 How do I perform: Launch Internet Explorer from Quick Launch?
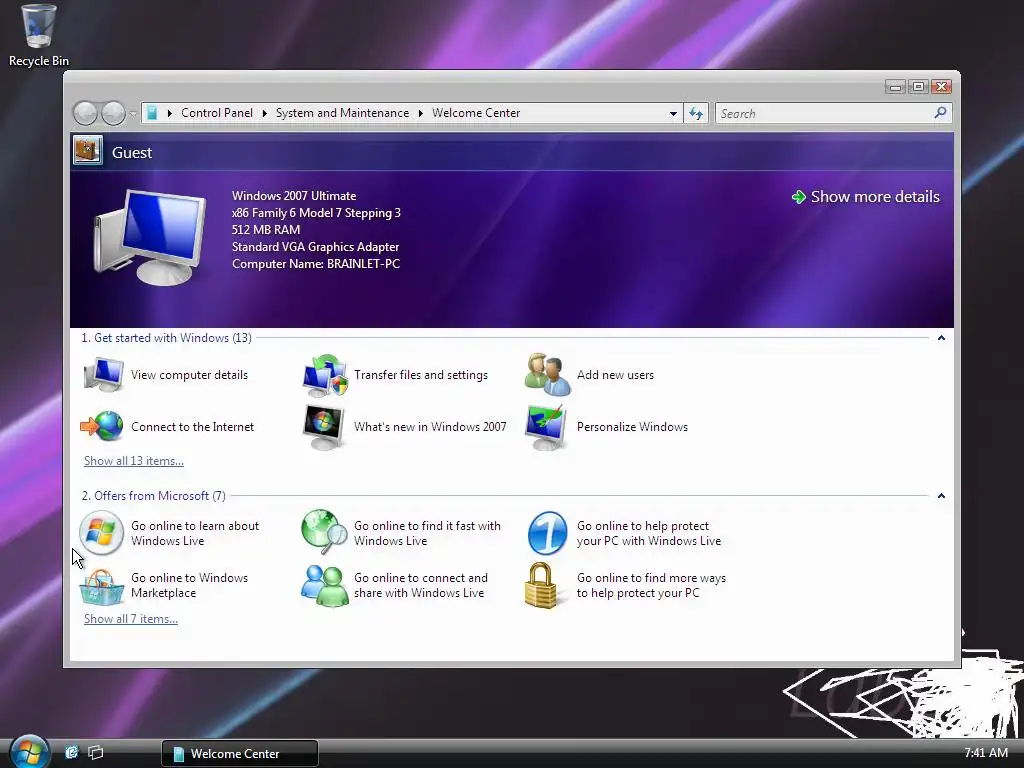[71, 752]
